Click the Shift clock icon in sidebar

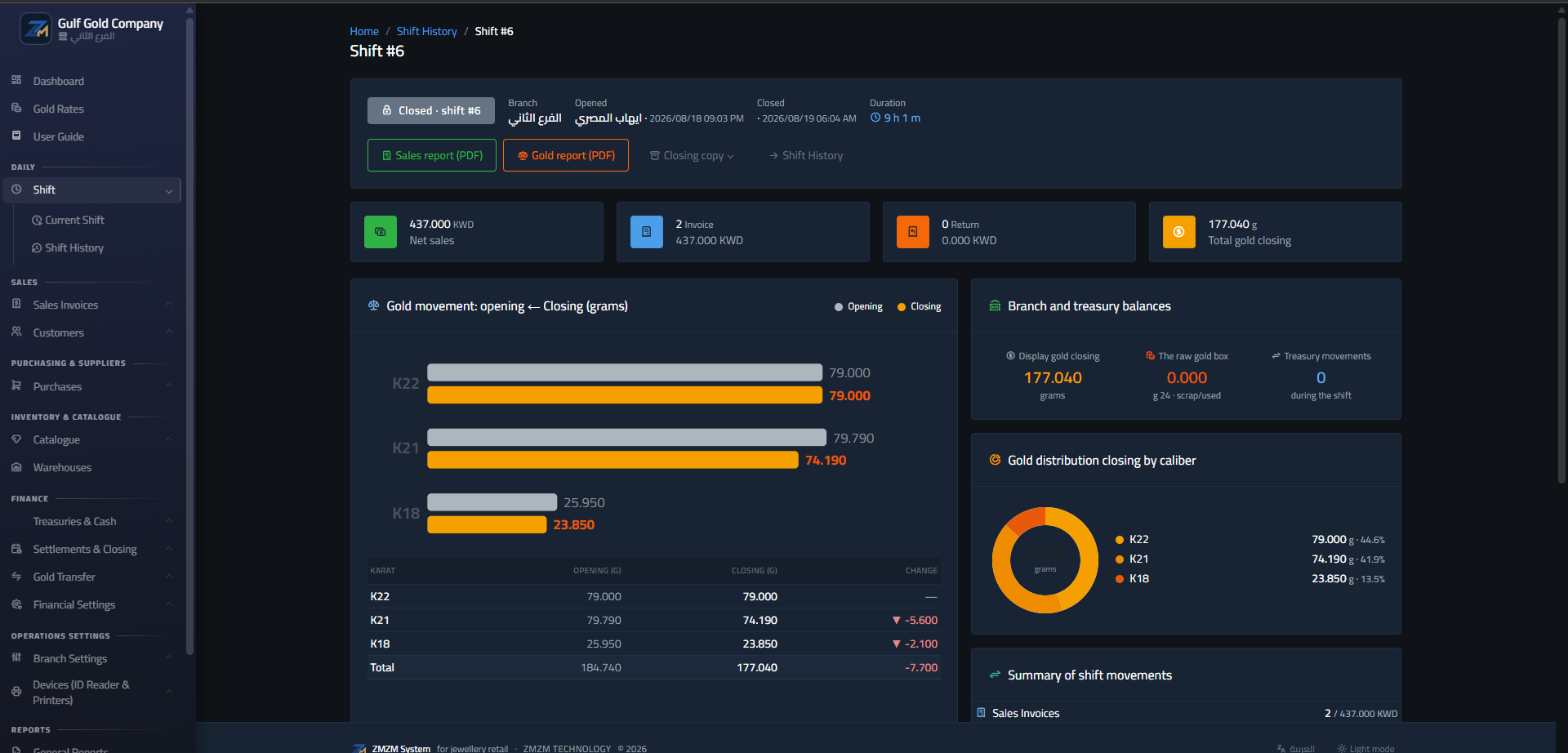pyautogui.click(x=16, y=189)
